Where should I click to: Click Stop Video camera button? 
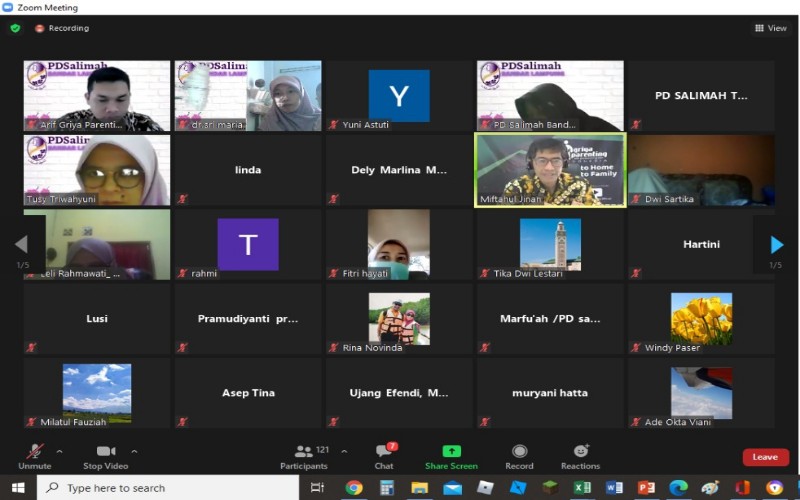[106, 457]
